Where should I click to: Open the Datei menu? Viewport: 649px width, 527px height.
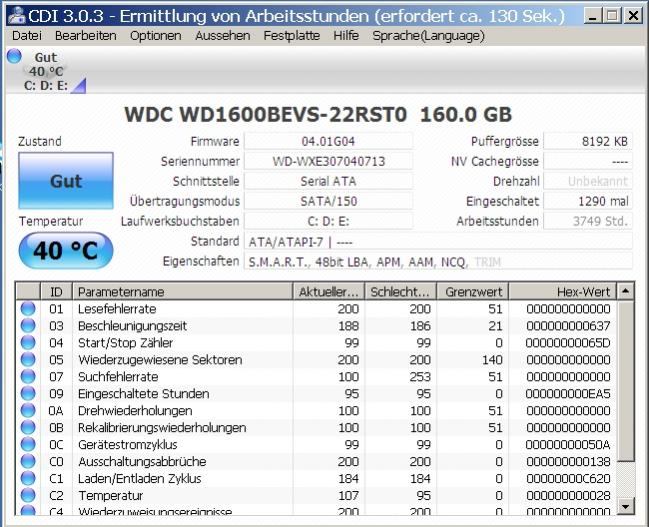(x=27, y=36)
